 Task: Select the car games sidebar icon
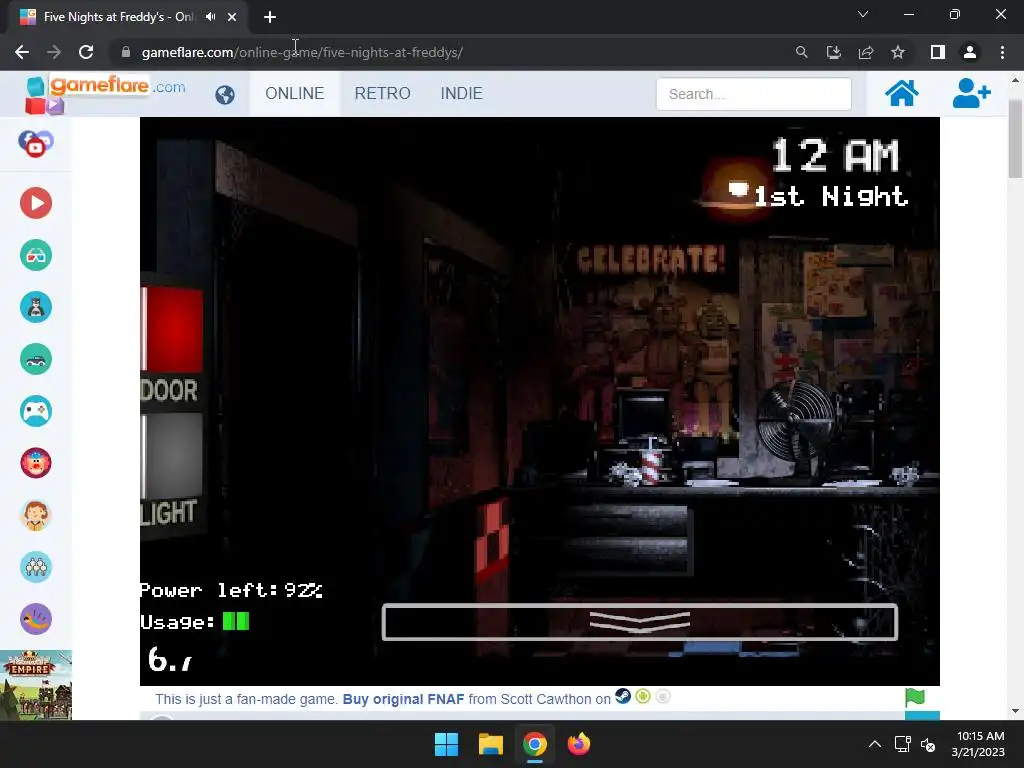tap(36, 359)
